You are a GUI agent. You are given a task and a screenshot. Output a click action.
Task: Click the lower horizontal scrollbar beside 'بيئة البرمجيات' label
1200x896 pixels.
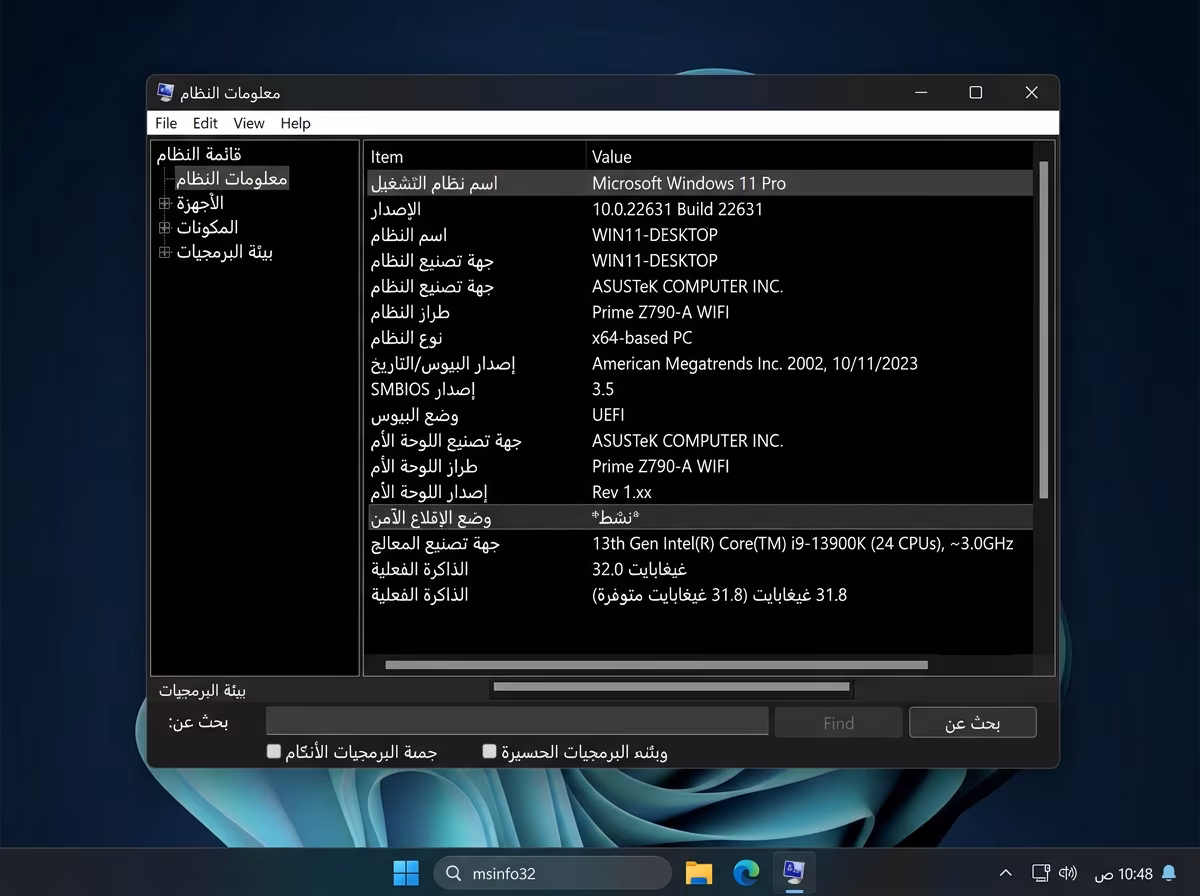coord(671,687)
